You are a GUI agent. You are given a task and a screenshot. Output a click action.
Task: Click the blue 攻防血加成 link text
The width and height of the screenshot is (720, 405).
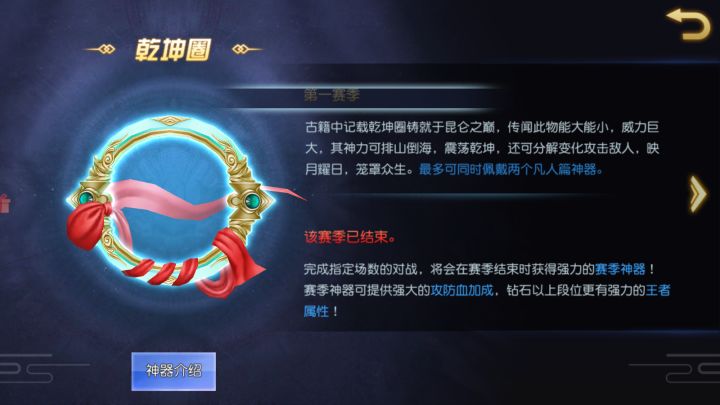[x=462, y=290]
